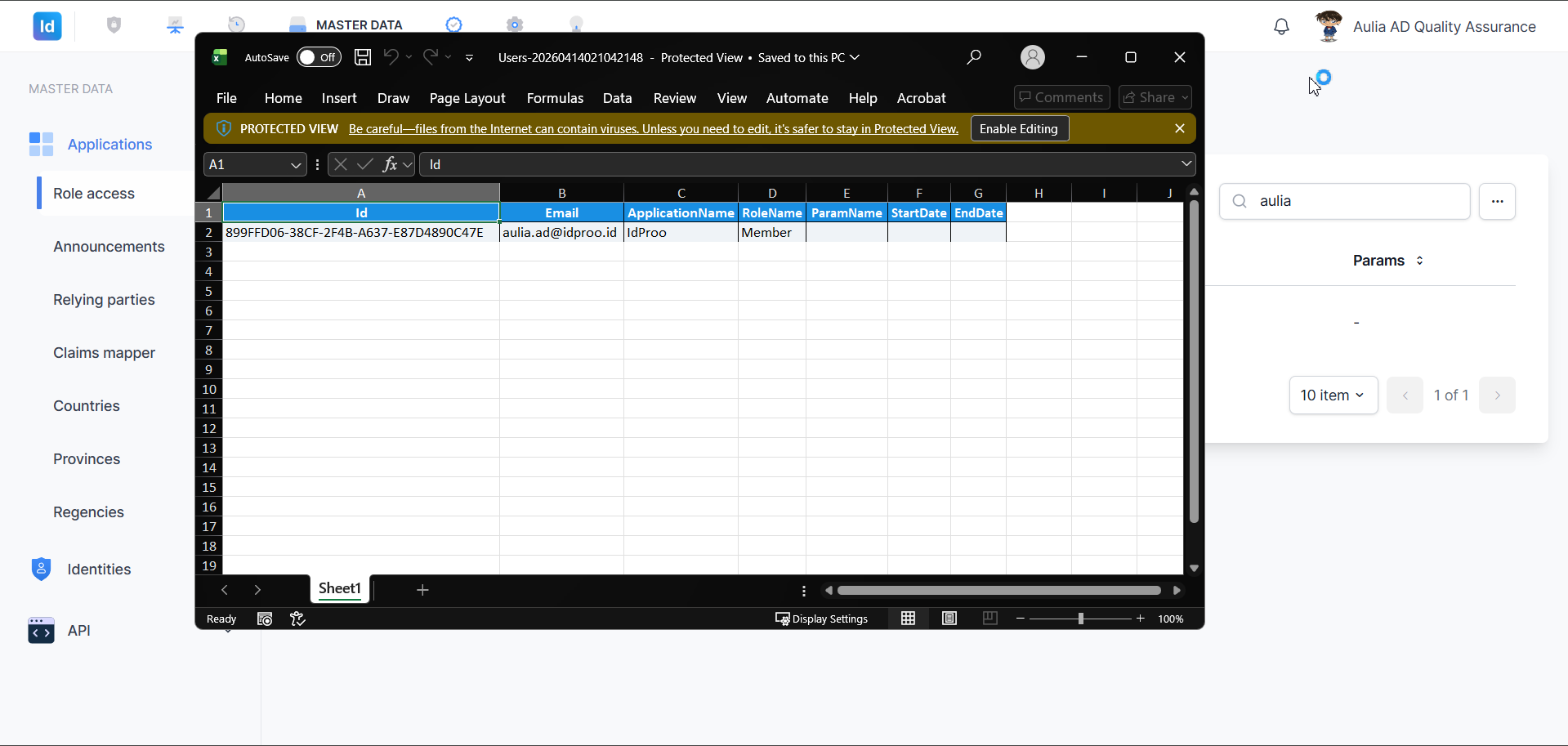Select cell aulia.ad@idproo.id
1568x746 pixels.
pyautogui.click(x=561, y=232)
